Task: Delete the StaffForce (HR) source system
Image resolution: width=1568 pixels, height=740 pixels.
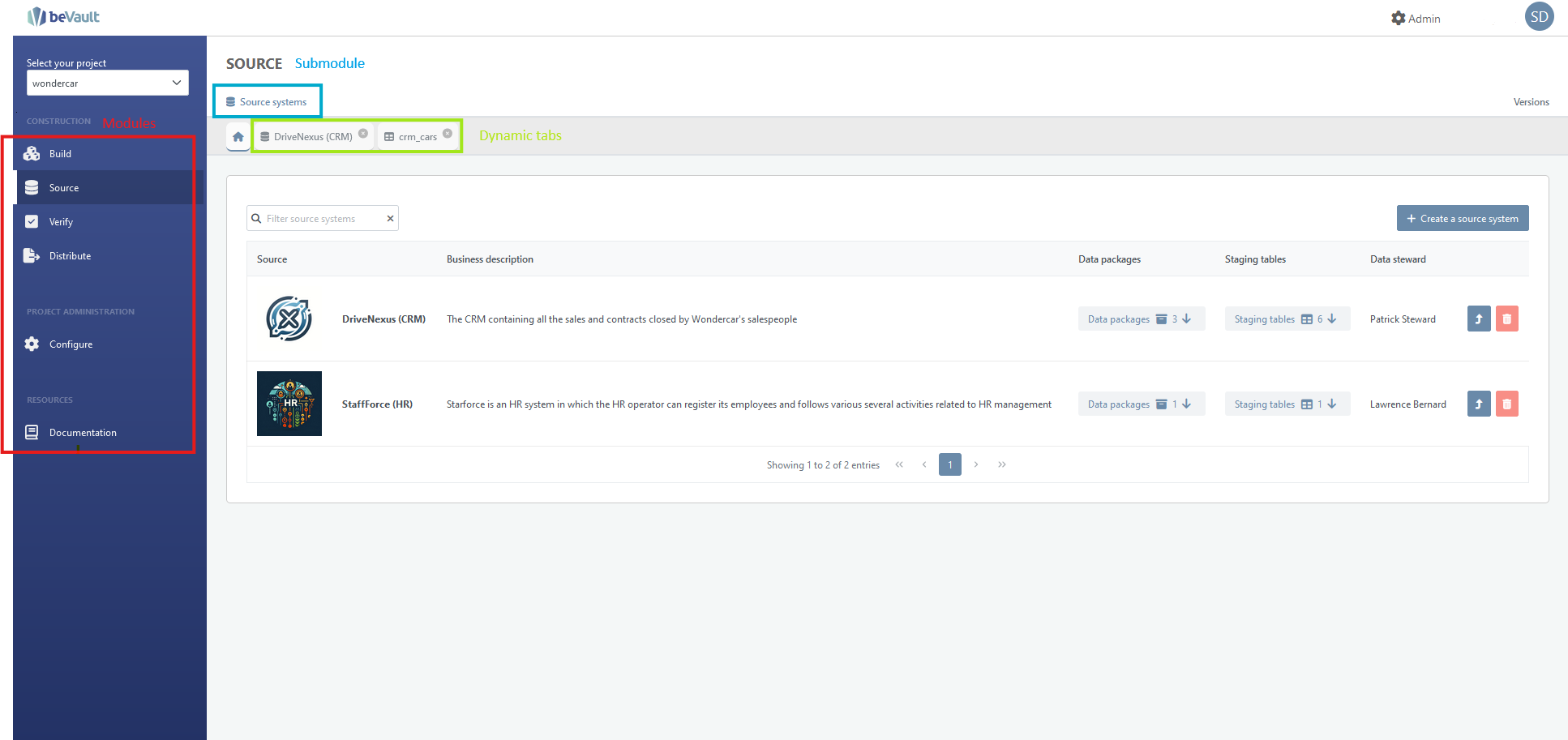Action: (x=1506, y=404)
